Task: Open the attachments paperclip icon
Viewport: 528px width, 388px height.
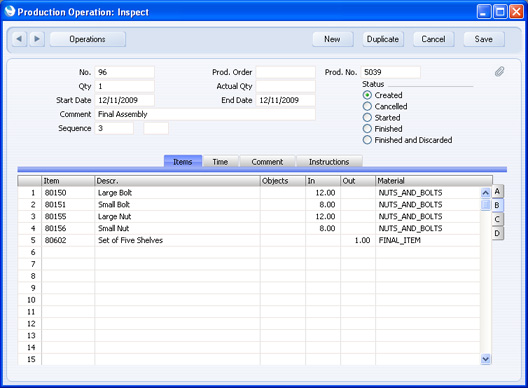Action: (499, 71)
